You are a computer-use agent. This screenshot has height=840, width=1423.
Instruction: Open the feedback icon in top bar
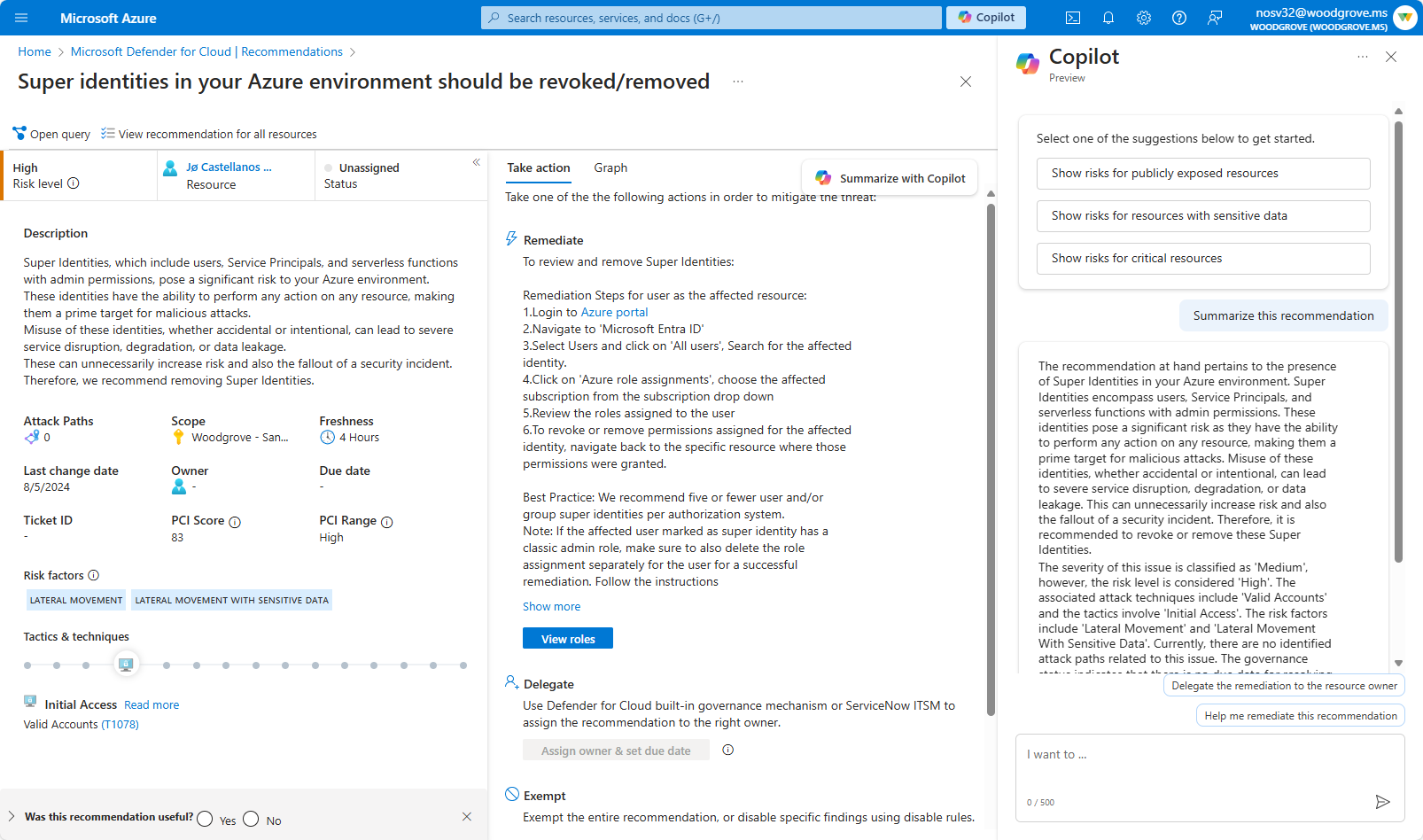click(x=1215, y=18)
